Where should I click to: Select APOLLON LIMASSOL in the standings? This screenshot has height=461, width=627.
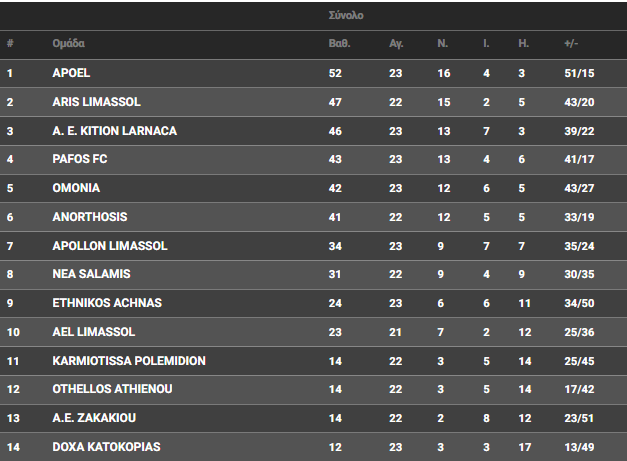point(110,245)
